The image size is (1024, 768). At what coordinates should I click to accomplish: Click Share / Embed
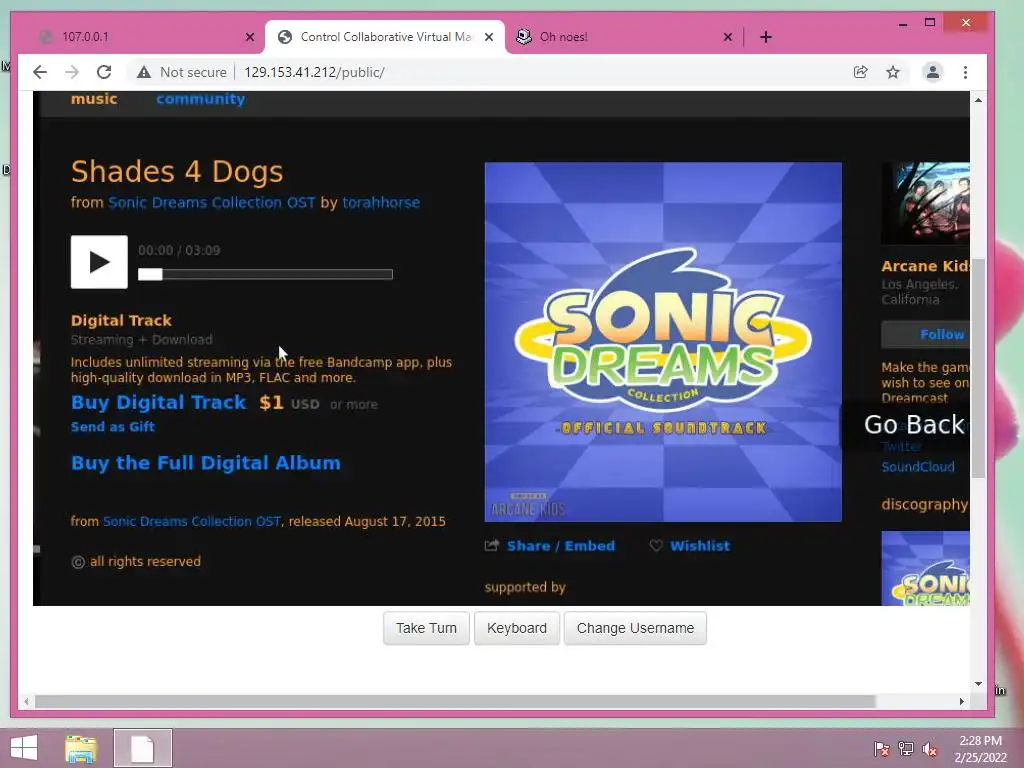(x=561, y=546)
